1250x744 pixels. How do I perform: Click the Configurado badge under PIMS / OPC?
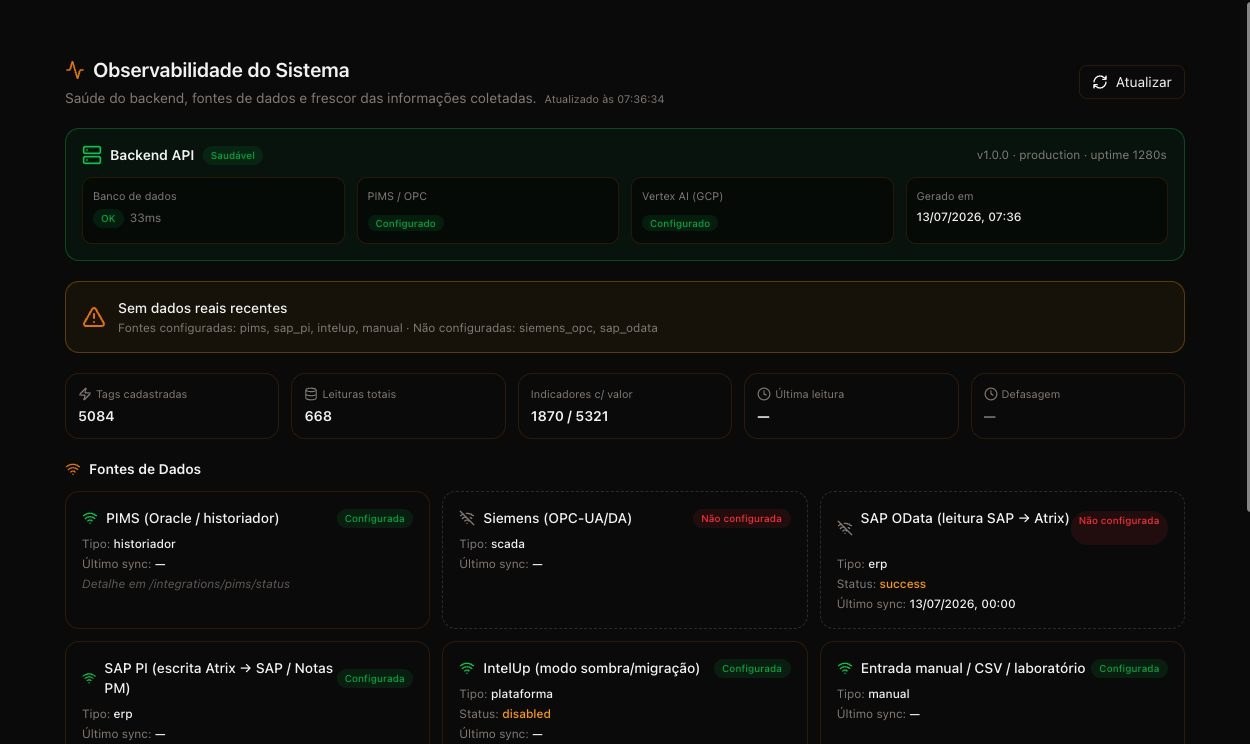405,224
